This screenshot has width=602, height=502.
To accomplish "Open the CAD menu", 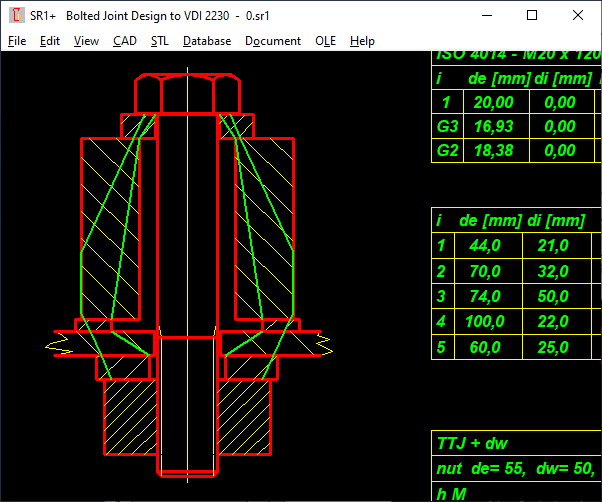I will pos(125,41).
